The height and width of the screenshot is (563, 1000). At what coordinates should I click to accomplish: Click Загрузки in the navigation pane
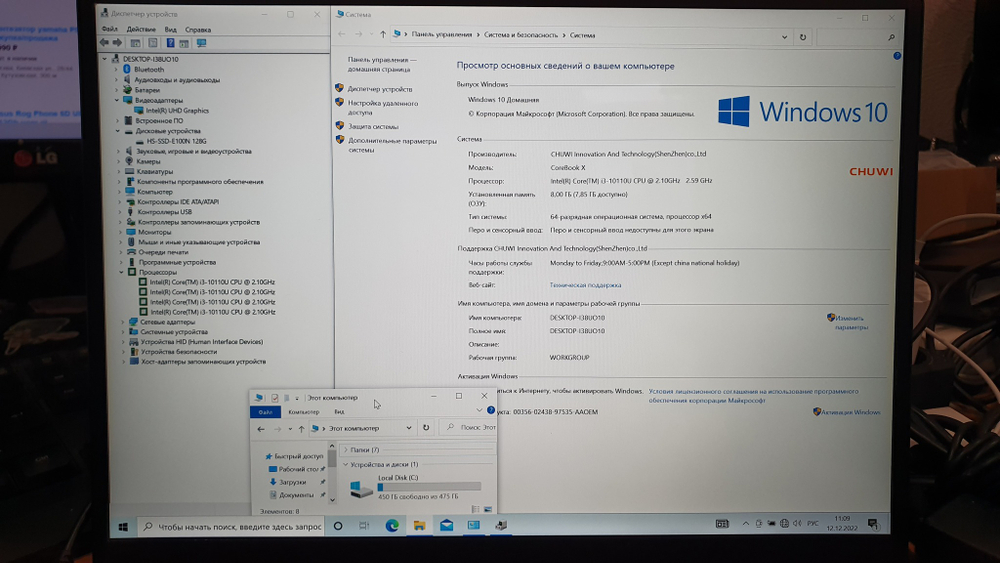click(x=293, y=482)
